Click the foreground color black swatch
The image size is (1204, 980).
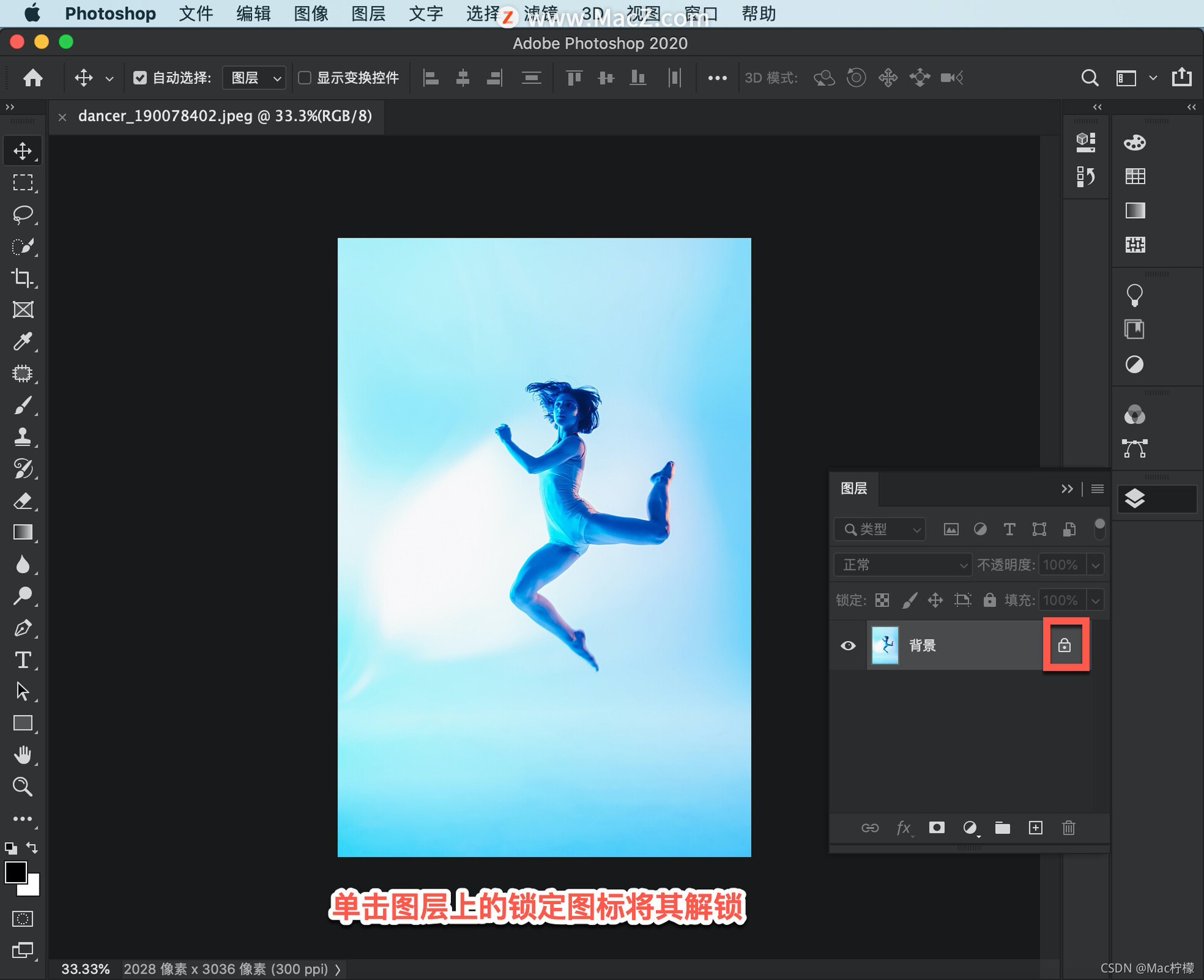(15, 872)
